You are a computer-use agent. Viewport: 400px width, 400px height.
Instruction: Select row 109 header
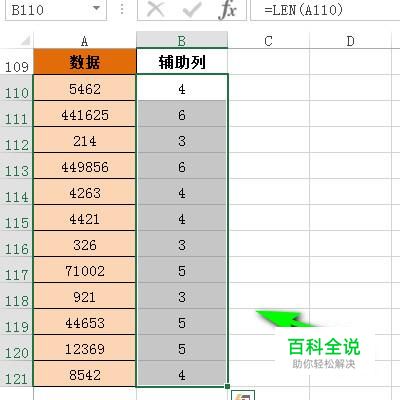pyautogui.click(x=16, y=62)
